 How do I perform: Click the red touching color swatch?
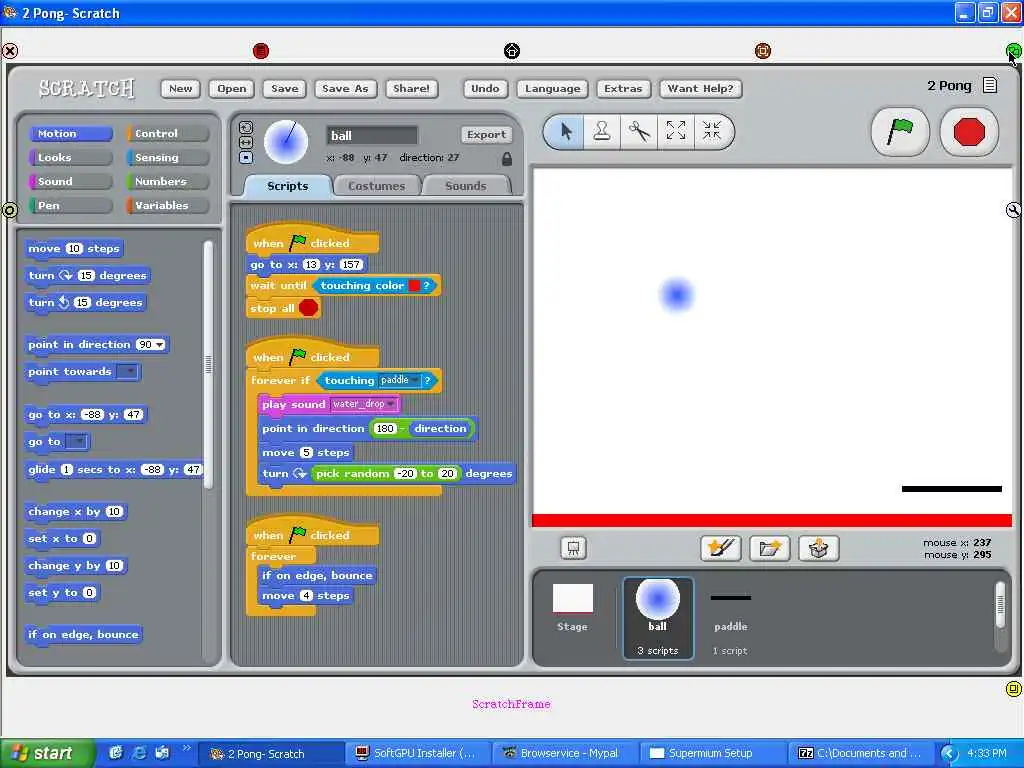414,285
